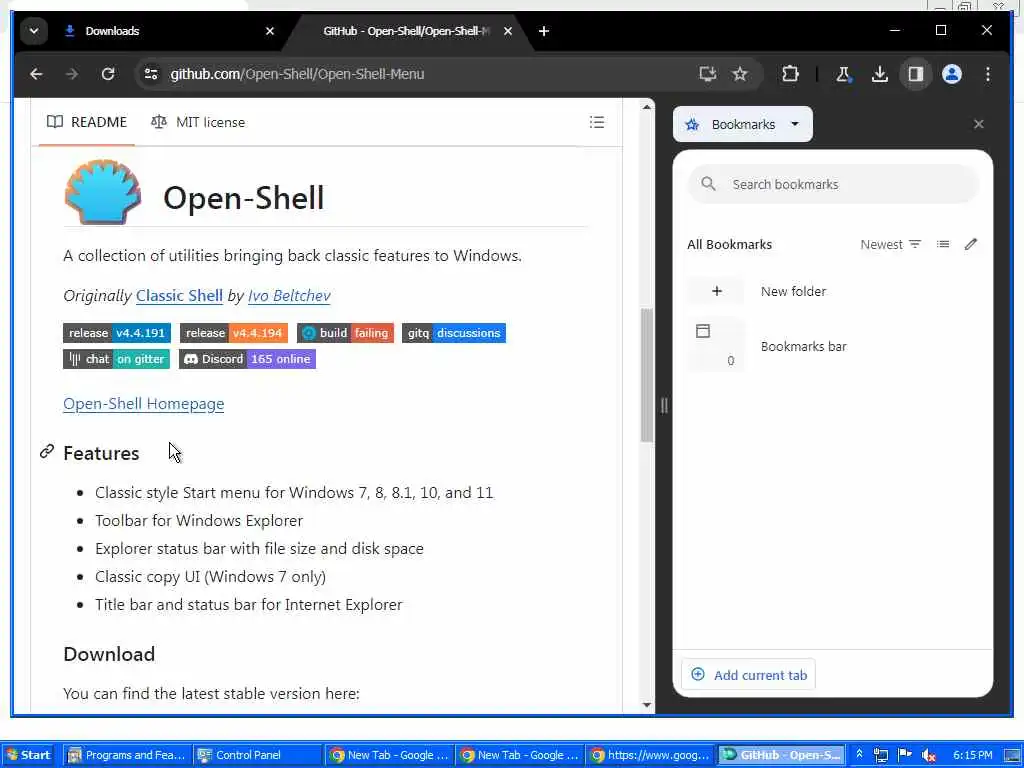Click the 6:15 PM clock
This screenshot has width=1024, height=768.
[x=972, y=755]
